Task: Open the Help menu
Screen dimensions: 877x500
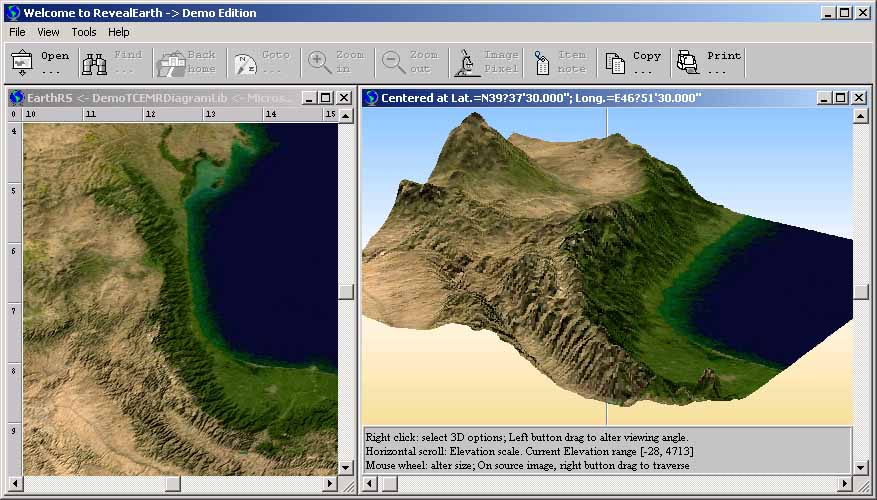Action: 119,32
